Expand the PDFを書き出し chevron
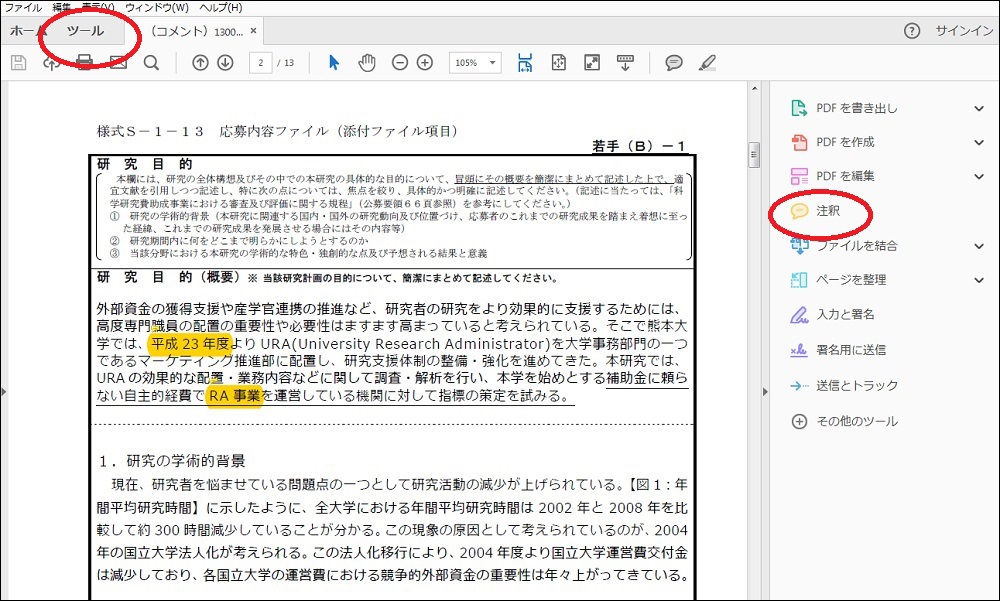1000x601 pixels. pos(979,108)
